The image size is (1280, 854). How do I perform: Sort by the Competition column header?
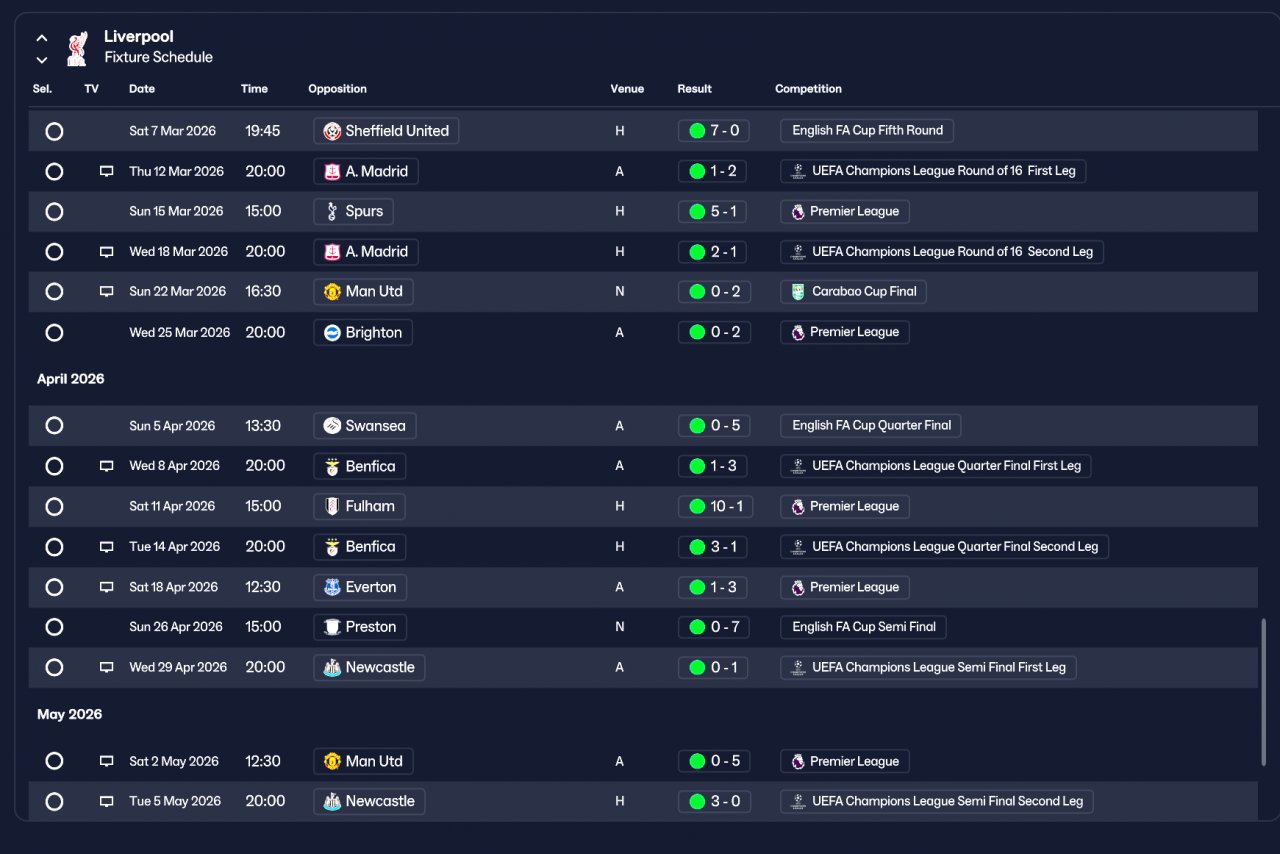pyautogui.click(x=808, y=89)
